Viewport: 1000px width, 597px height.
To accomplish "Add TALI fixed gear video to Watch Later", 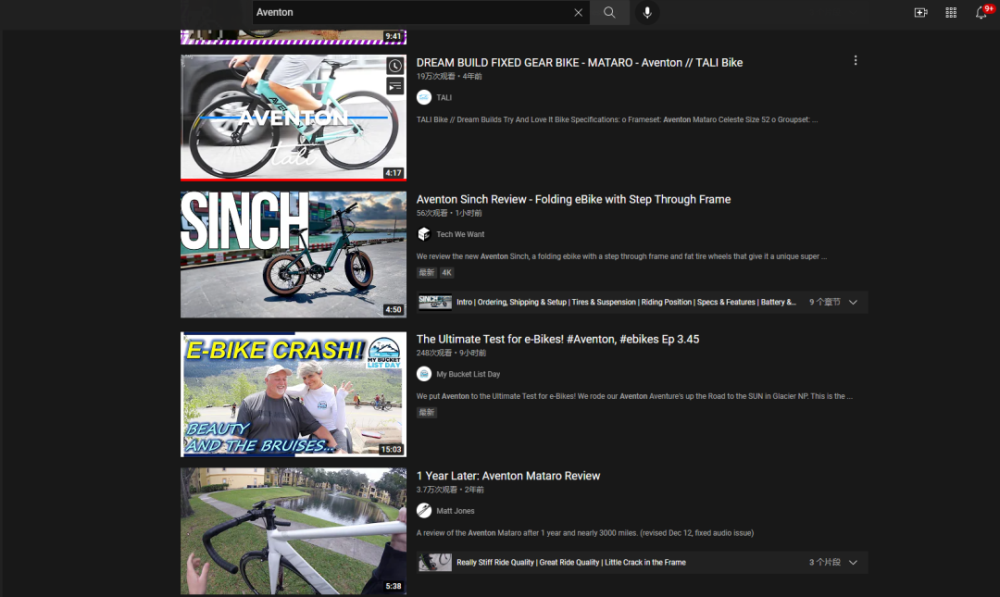I will tap(395, 66).
